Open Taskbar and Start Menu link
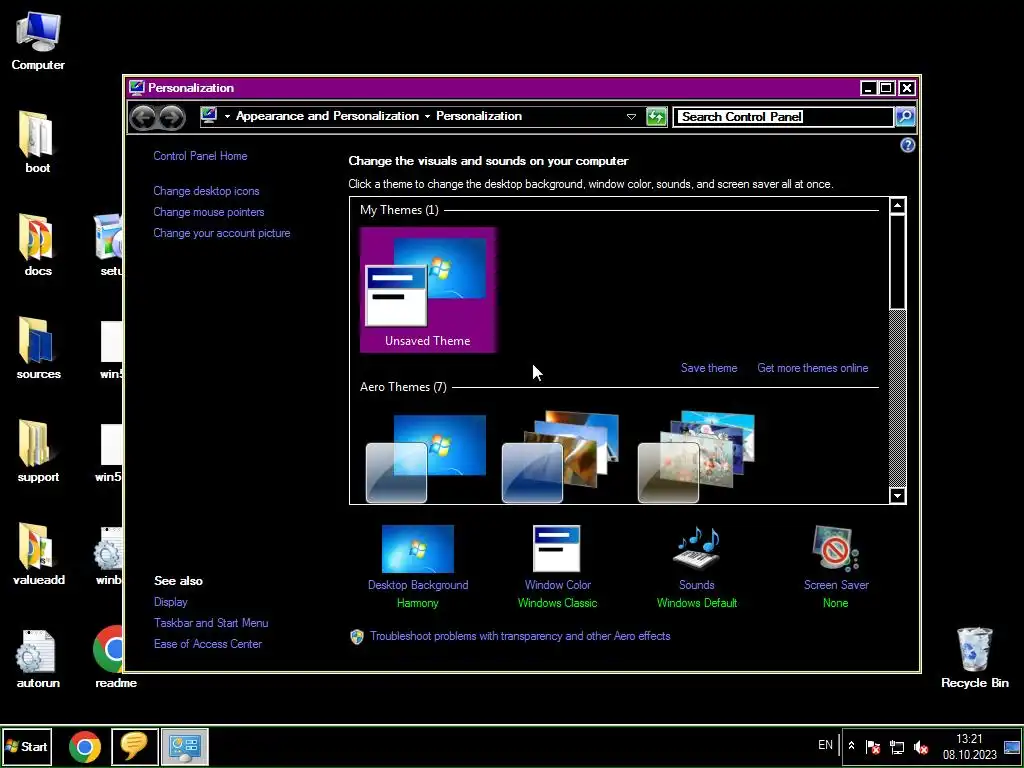The height and width of the screenshot is (768, 1024). pos(211,623)
